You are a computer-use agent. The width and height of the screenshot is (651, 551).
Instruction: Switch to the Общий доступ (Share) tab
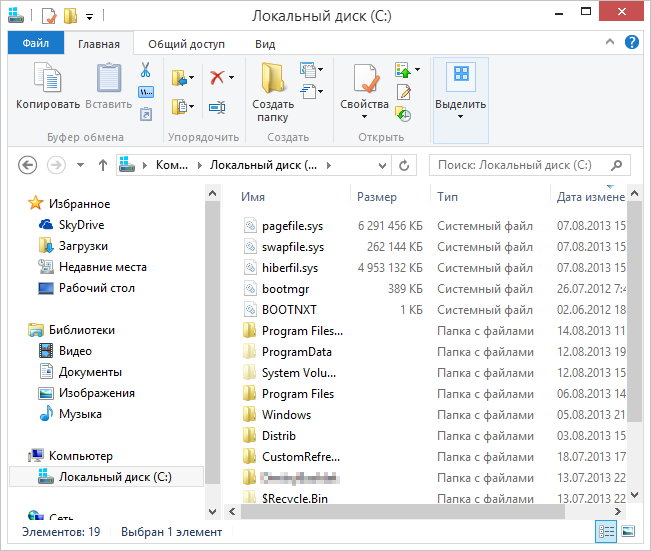(x=186, y=43)
